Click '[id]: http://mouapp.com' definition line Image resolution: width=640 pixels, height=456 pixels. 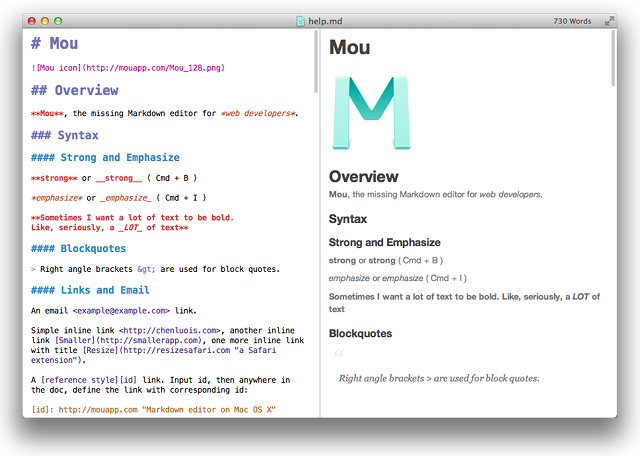pyautogui.click(x=153, y=409)
